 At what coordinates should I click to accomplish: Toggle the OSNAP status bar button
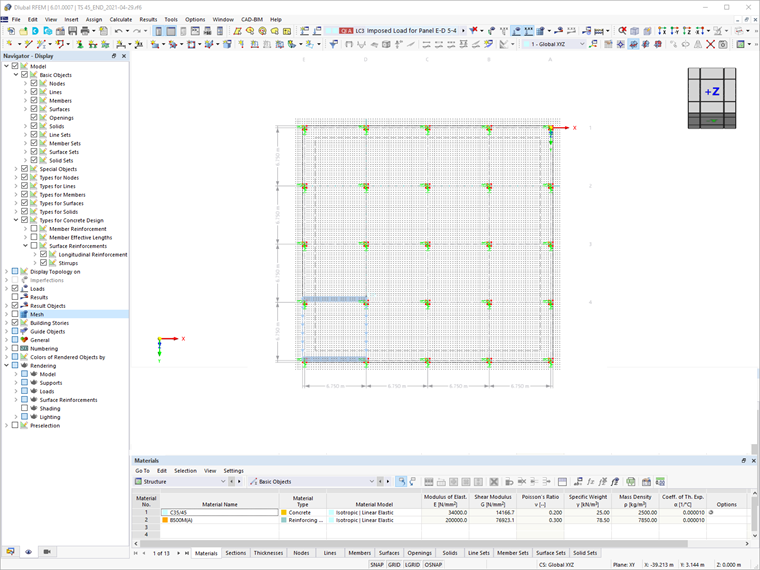tap(433, 565)
